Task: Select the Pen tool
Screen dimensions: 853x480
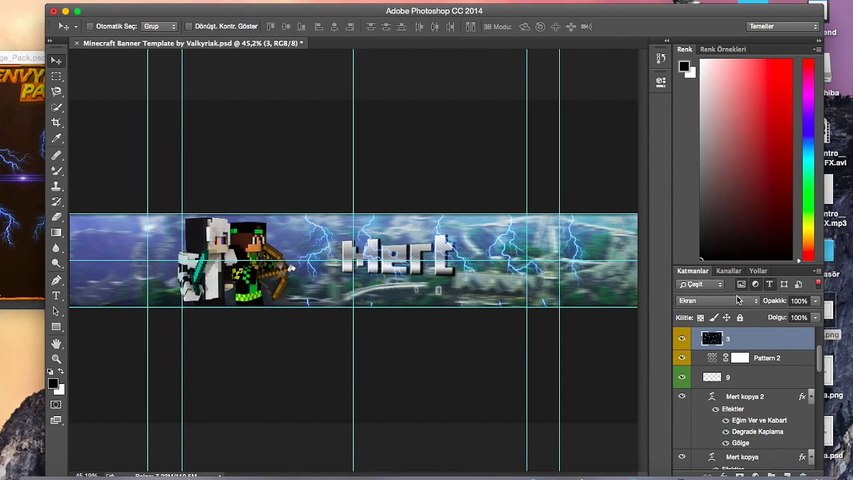Action: tap(56, 280)
